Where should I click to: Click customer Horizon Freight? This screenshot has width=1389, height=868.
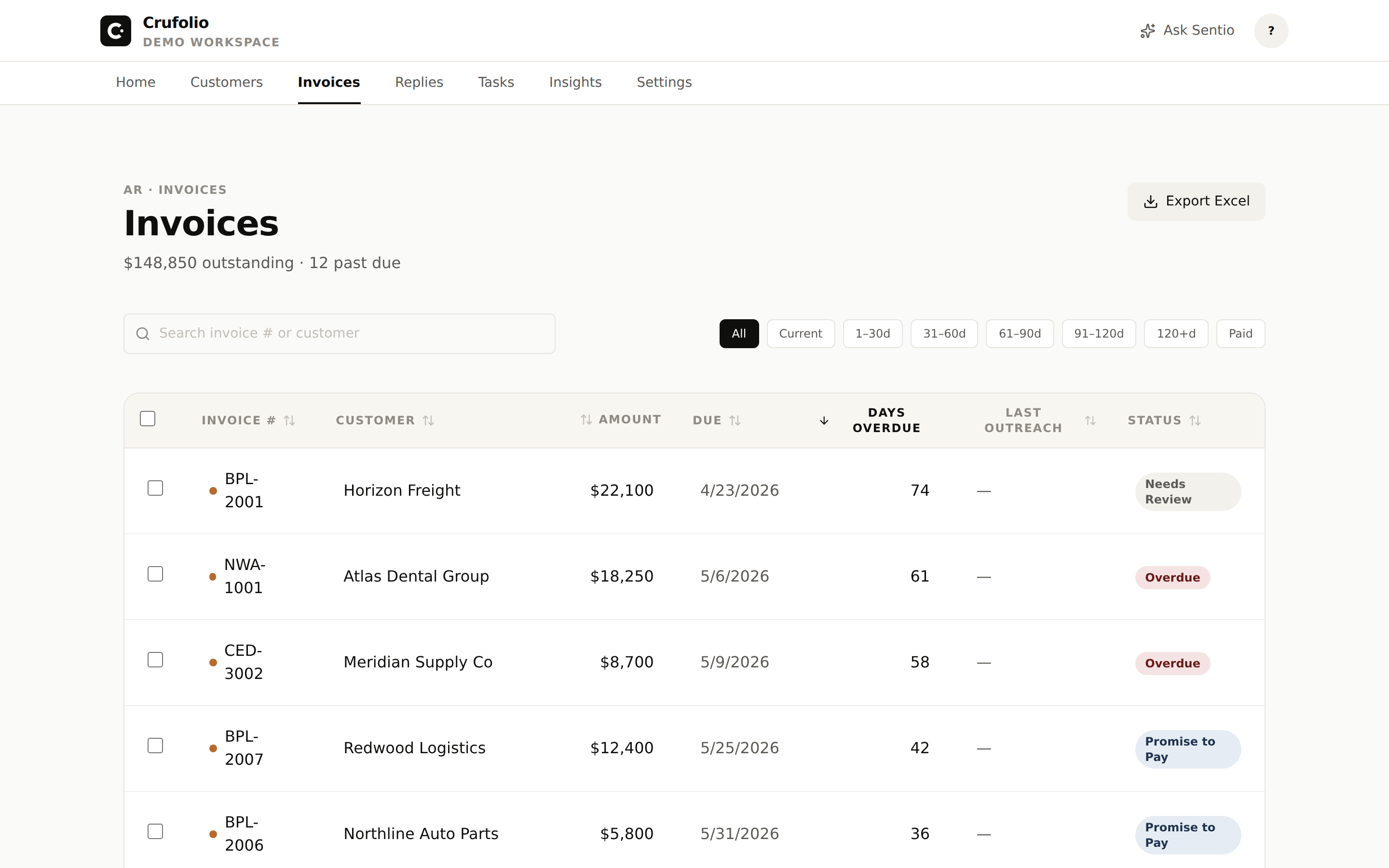[402, 490]
